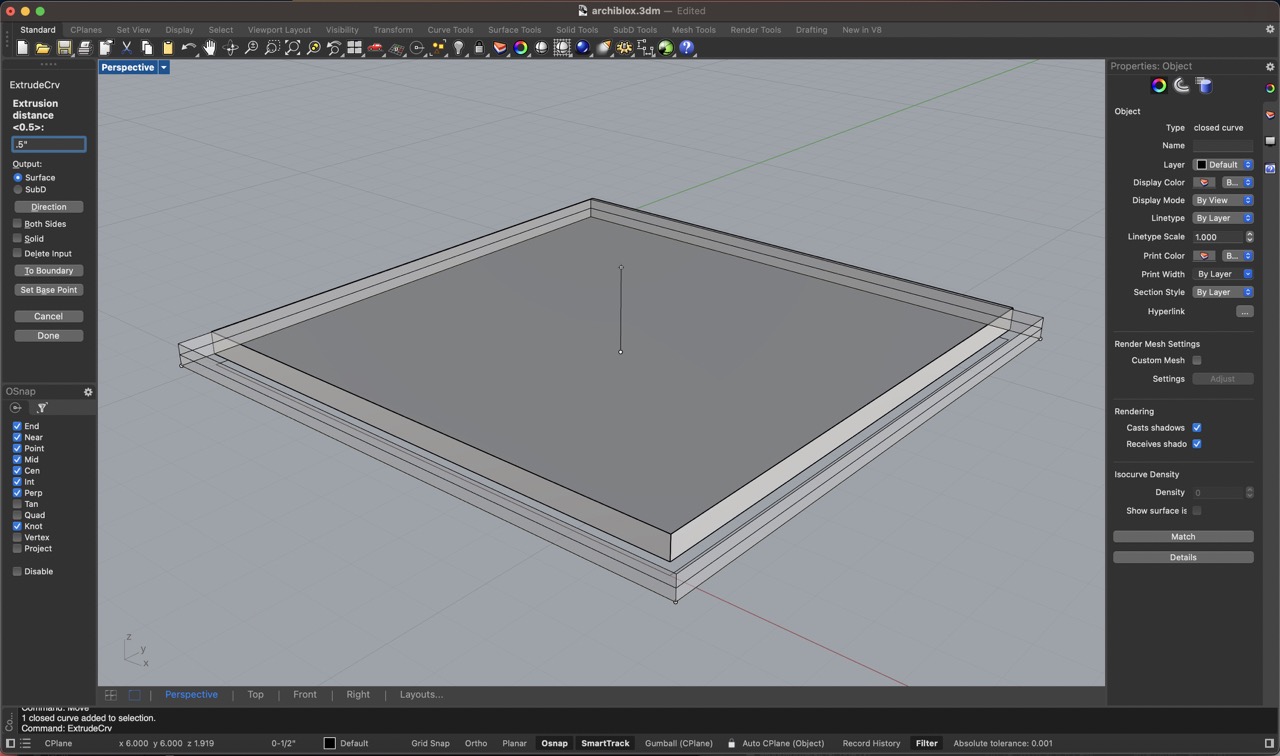Click the Print icon in toolbar
Viewport: 1280px width, 756px height.
(x=85, y=48)
